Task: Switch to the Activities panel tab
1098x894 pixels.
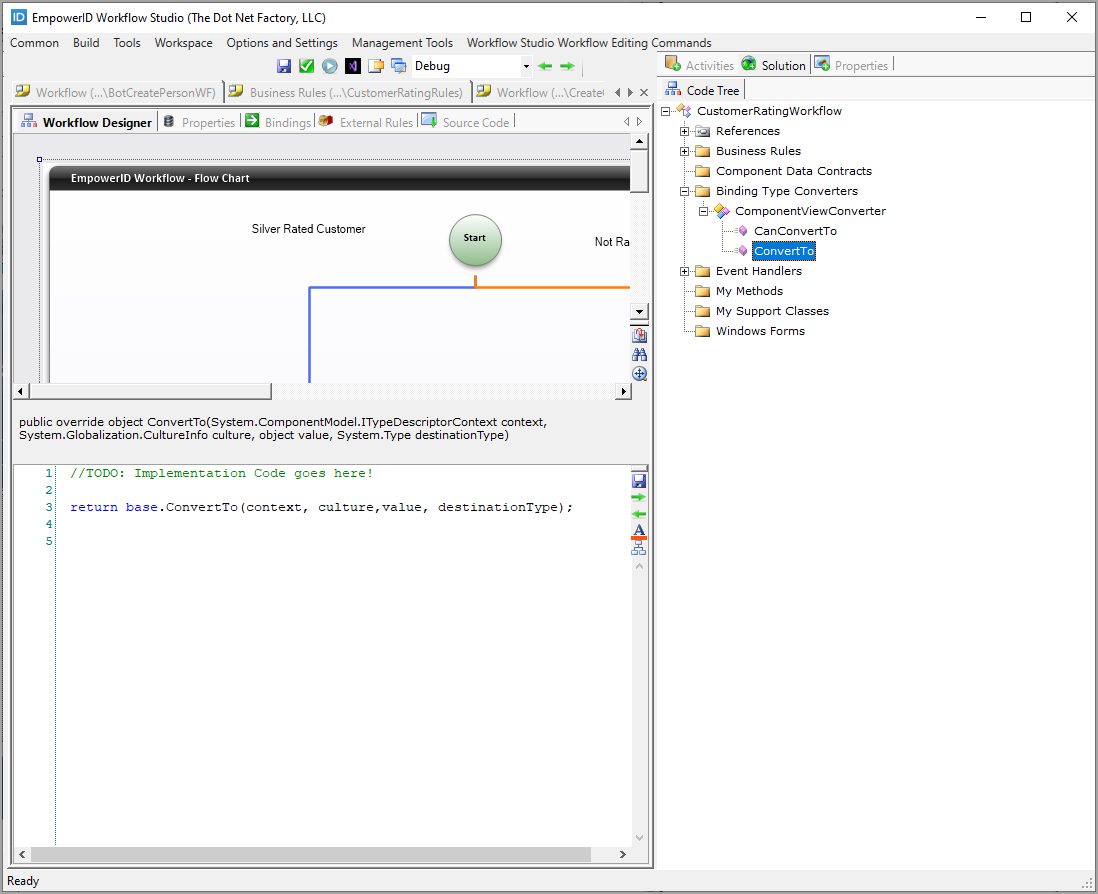Action: click(x=700, y=66)
